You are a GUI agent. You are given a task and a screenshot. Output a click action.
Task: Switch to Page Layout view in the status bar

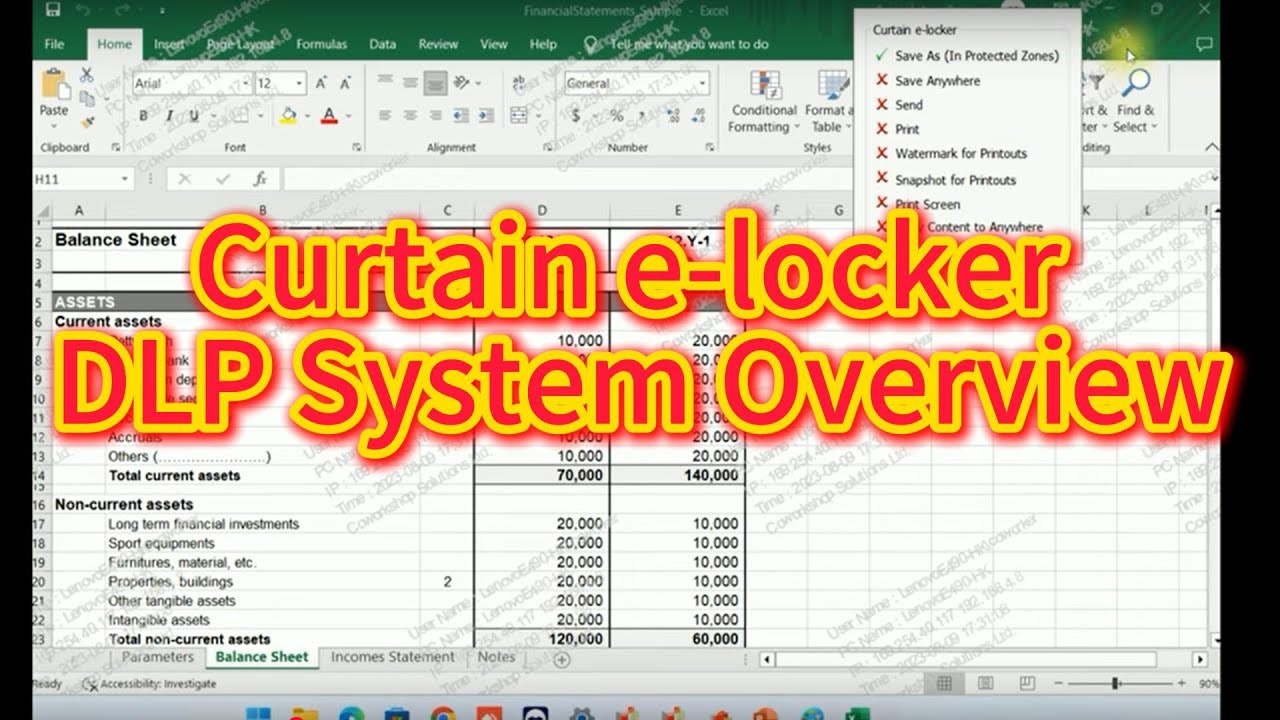pyautogui.click(x=986, y=683)
